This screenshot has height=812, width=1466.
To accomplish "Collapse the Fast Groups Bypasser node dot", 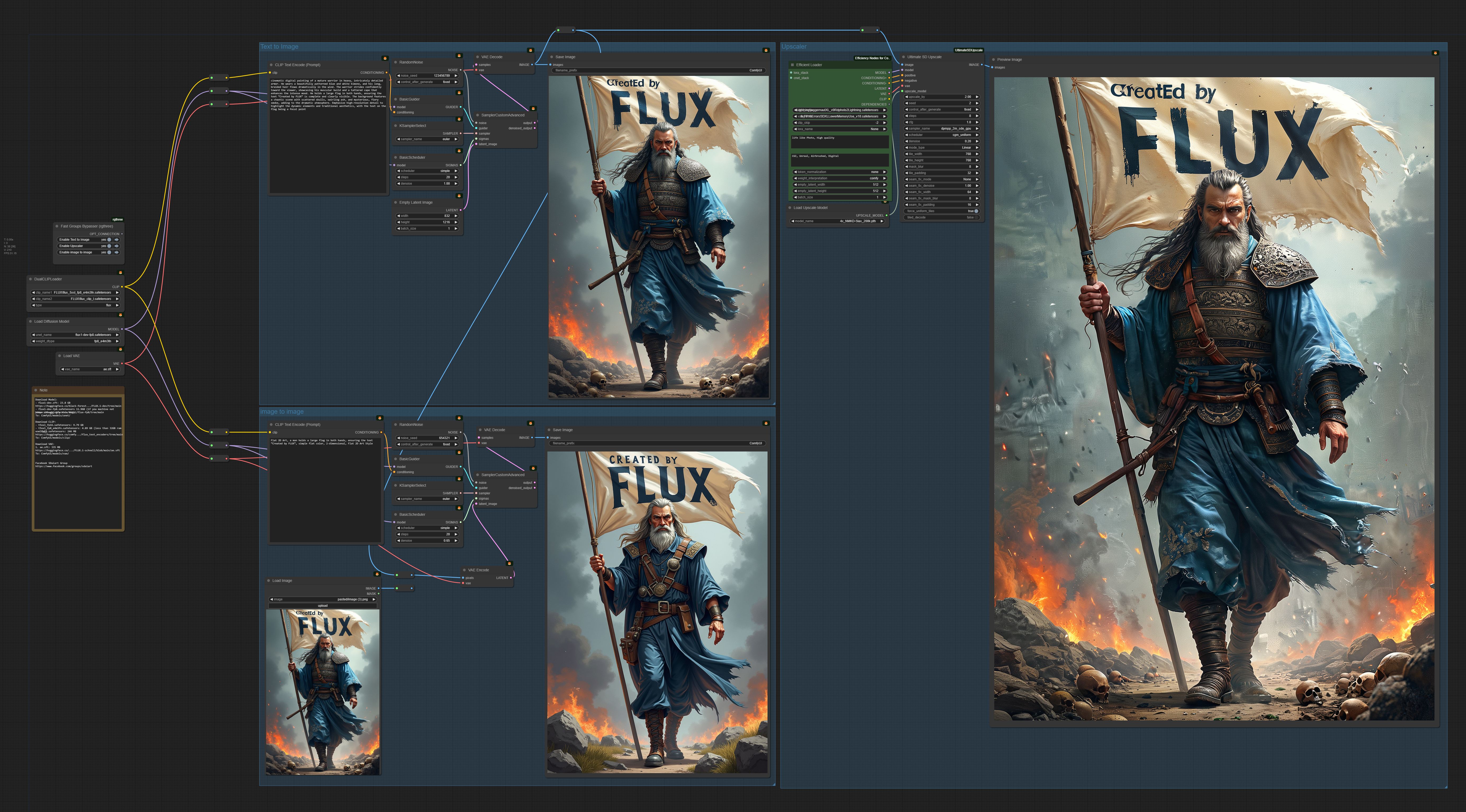I will click(57, 226).
